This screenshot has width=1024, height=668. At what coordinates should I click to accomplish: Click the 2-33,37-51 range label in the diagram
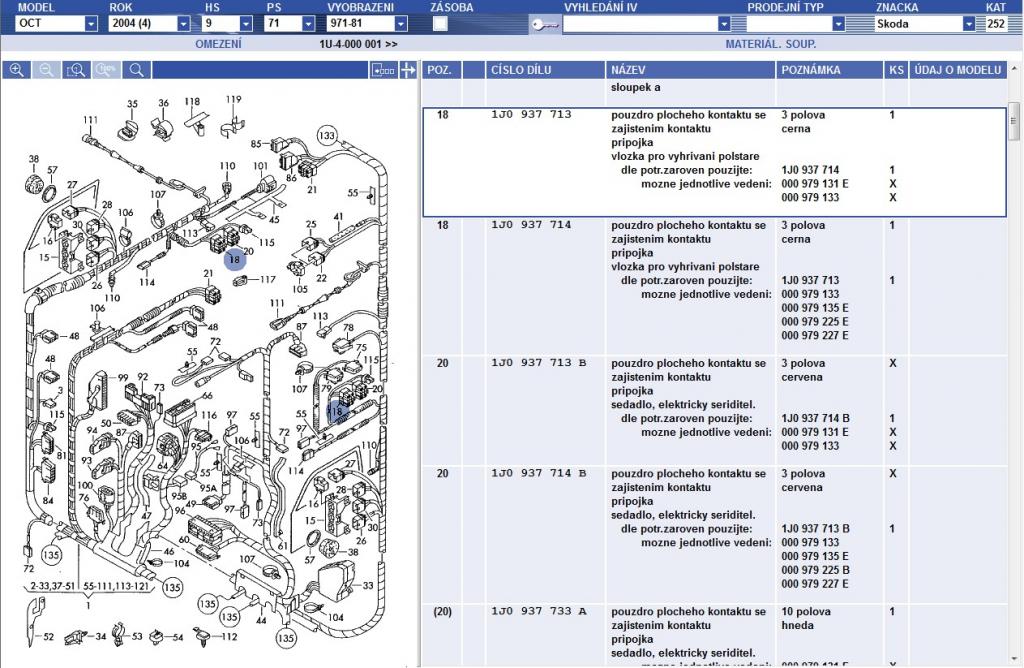coord(53,586)
